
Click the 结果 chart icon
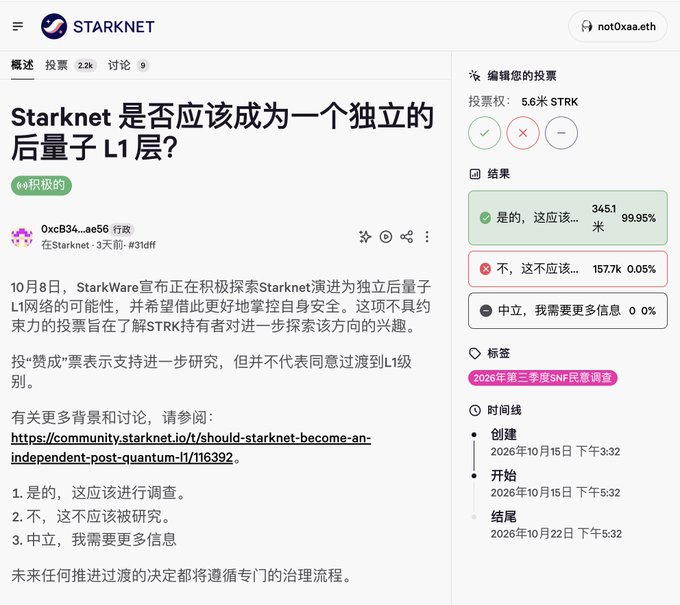tap(475, 174)
